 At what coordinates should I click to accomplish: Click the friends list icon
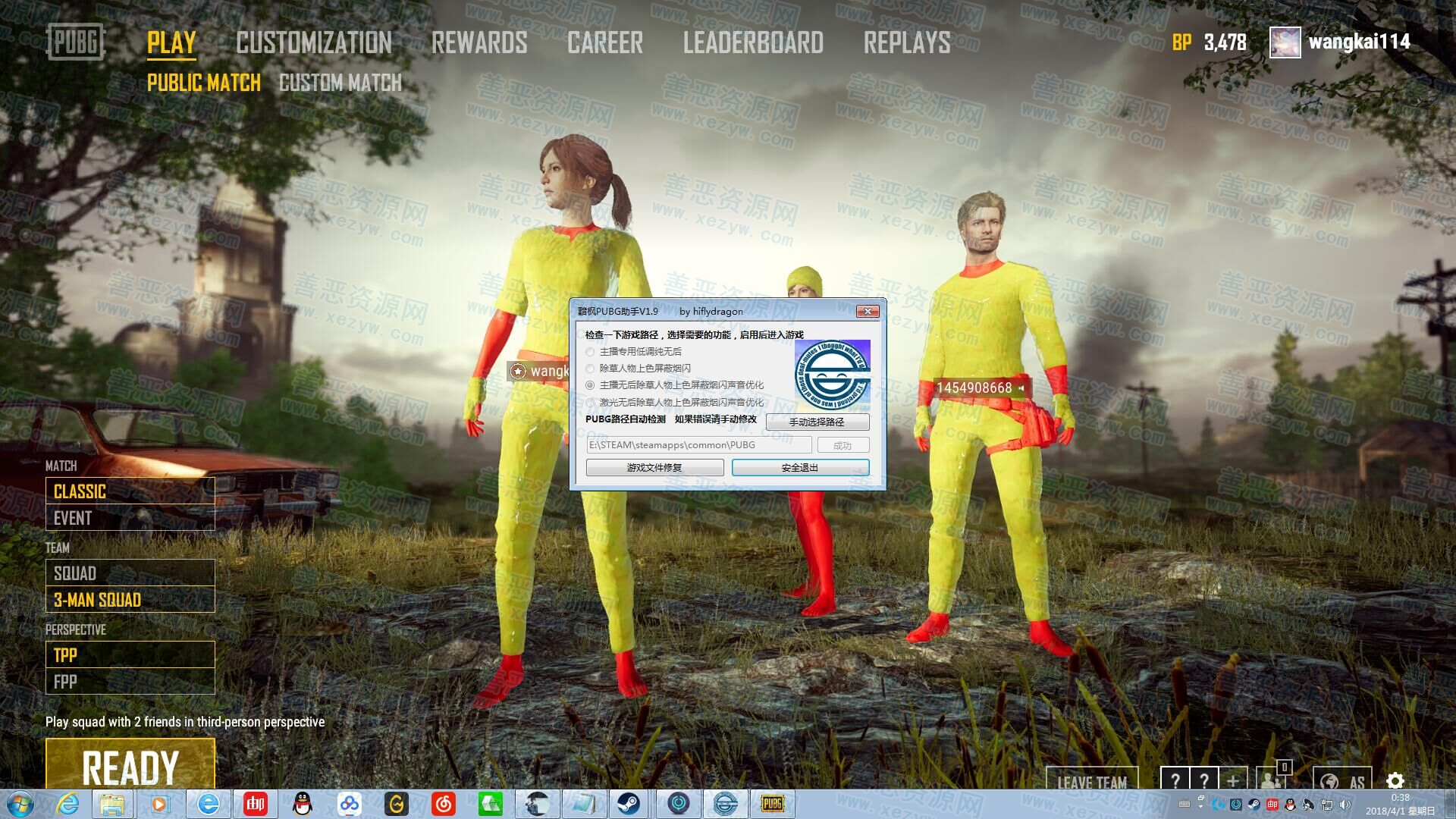pyautogui.click(x=1272, y=780)
